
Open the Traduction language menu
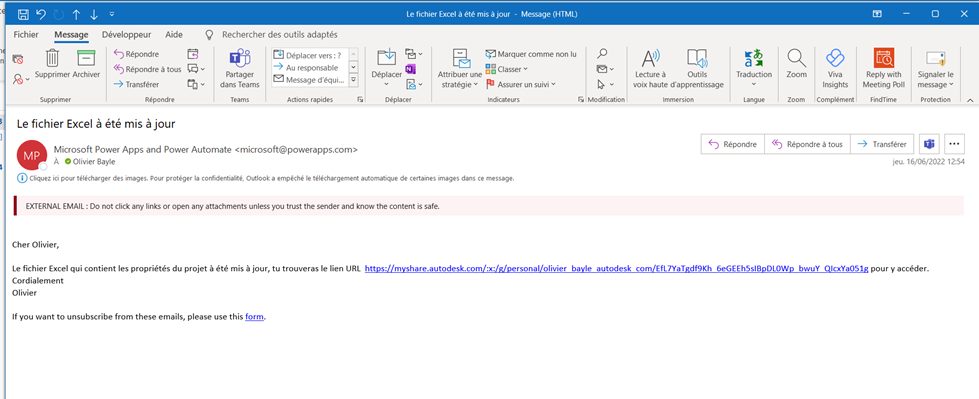[x=754, y=69]
